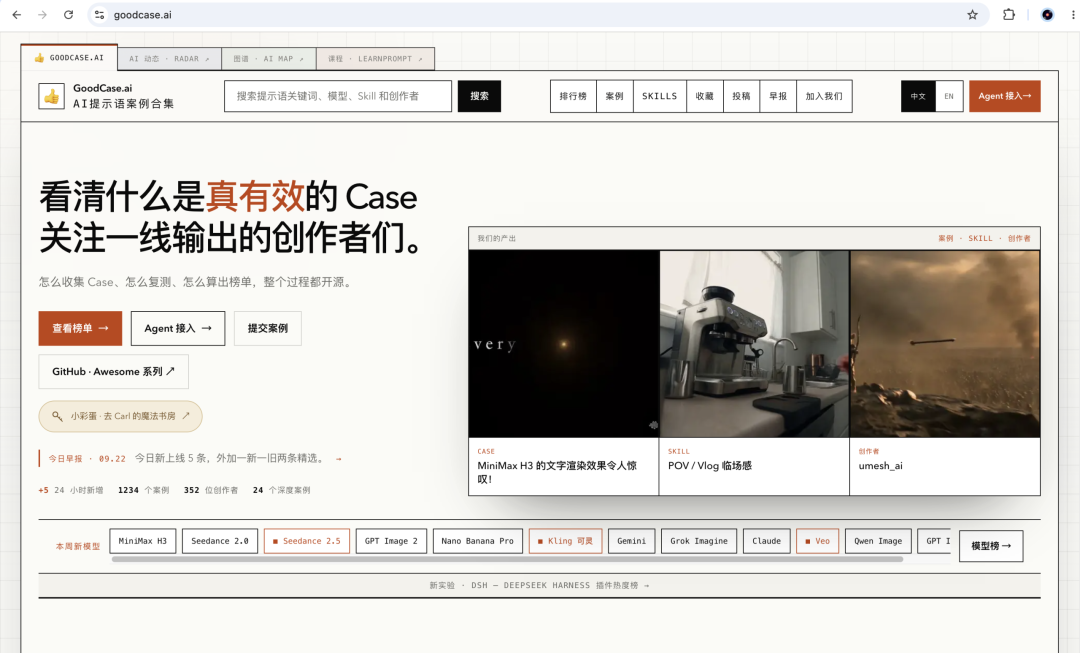Go back with the browser back arrow
Image resolution: width=1080 pixels, height=653 pixels.
tap(17, 14)
